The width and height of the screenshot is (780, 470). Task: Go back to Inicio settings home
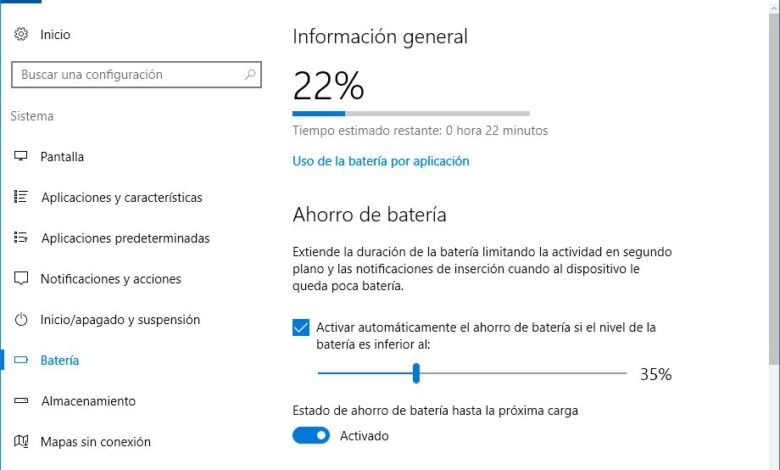tap(55, 35)
